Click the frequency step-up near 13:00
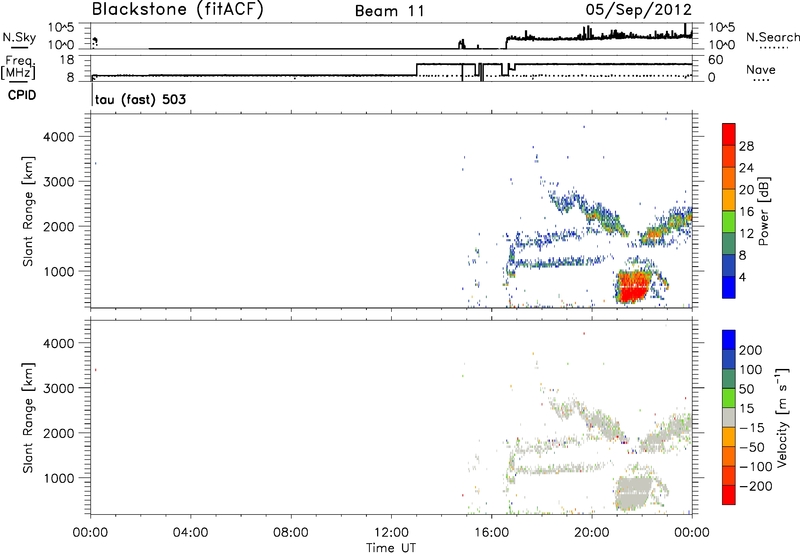 pyautogui.click(x=417, y=70)
